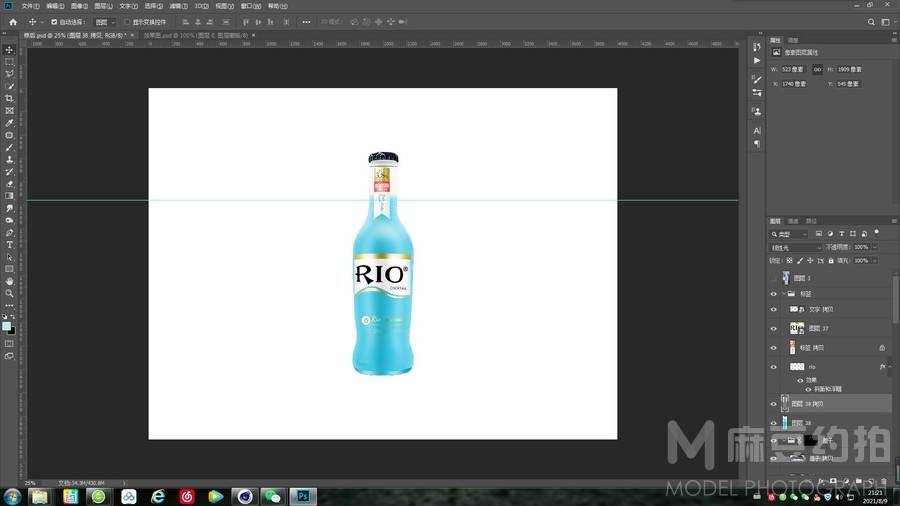Viewport: 900px width, 506px height.
Task: Open the Actions panel play icon
Action: click(x=757, y=60)
